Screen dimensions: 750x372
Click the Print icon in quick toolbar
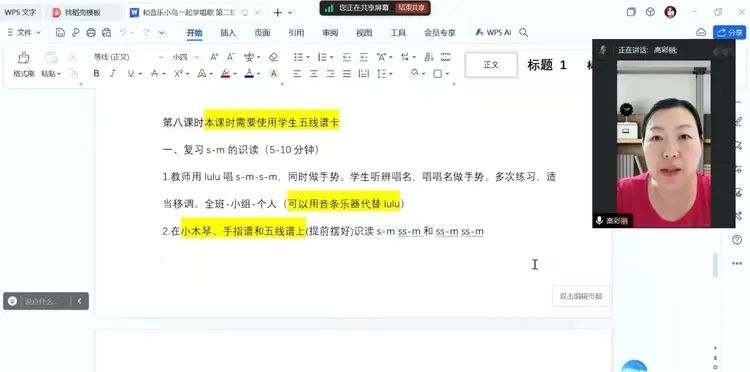click(91, 33)
